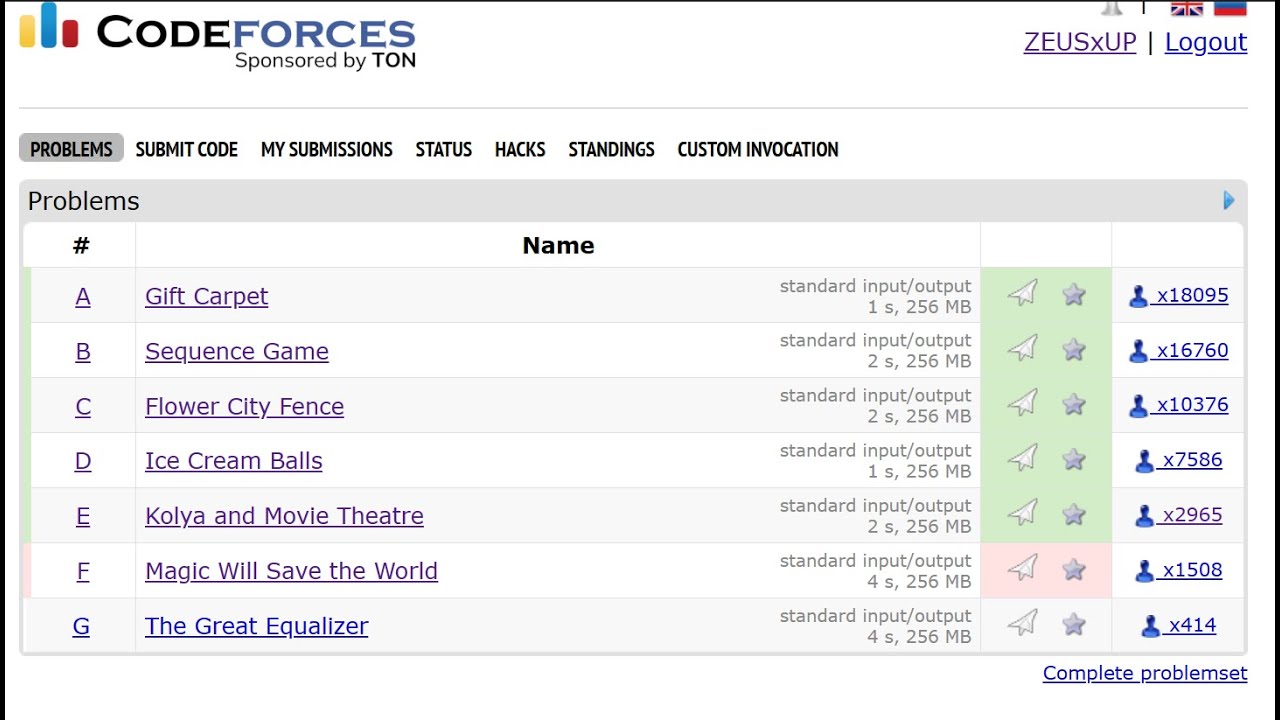The image size is (1280, 720).
Task: Go to Submit Code tab
Action: (186, 149)
